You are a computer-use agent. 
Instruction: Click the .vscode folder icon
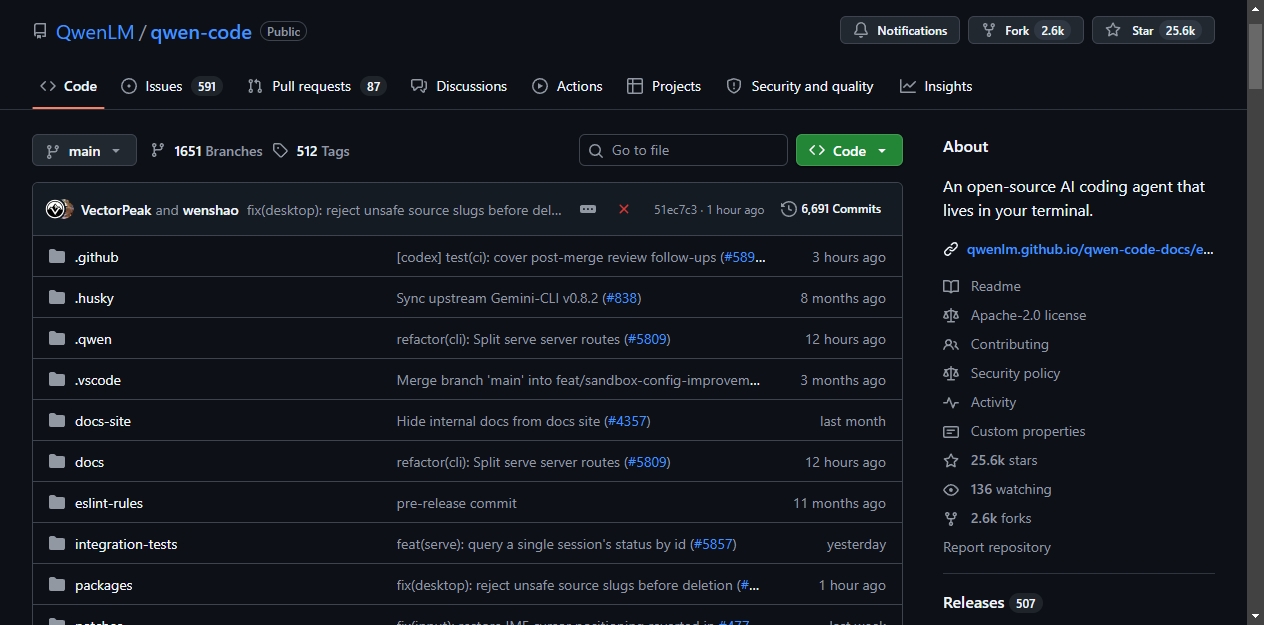(x=57, y=380)
